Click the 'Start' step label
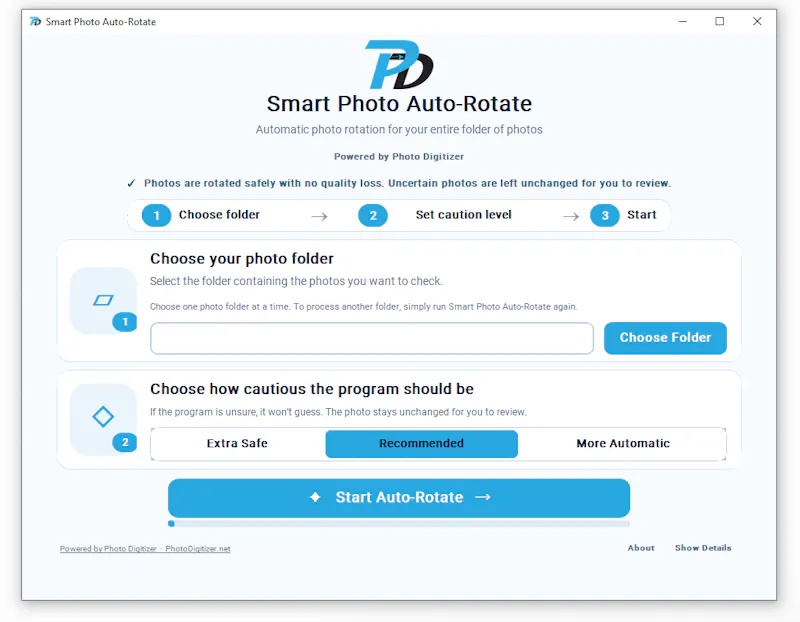This screenshot has height=622, width=800. [x=641, y=215]
